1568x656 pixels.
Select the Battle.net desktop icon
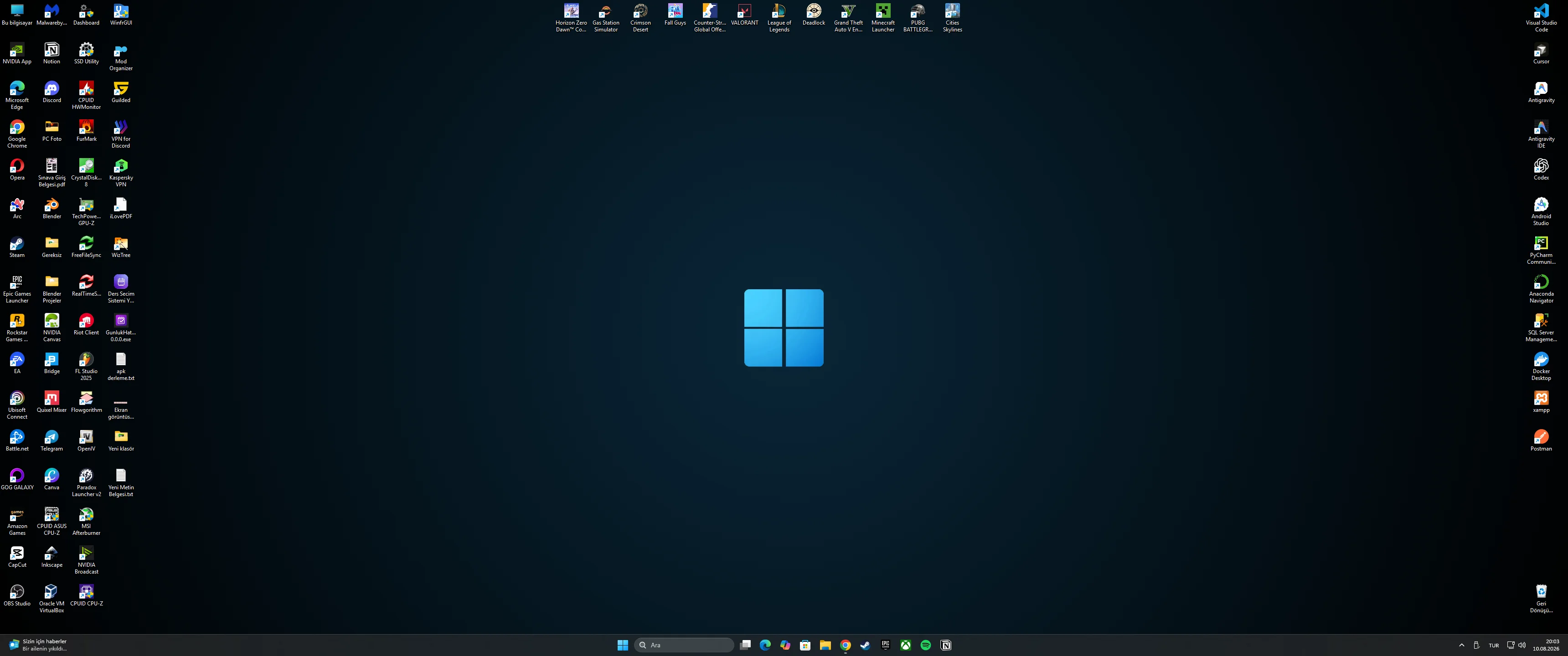click(17, 441)
